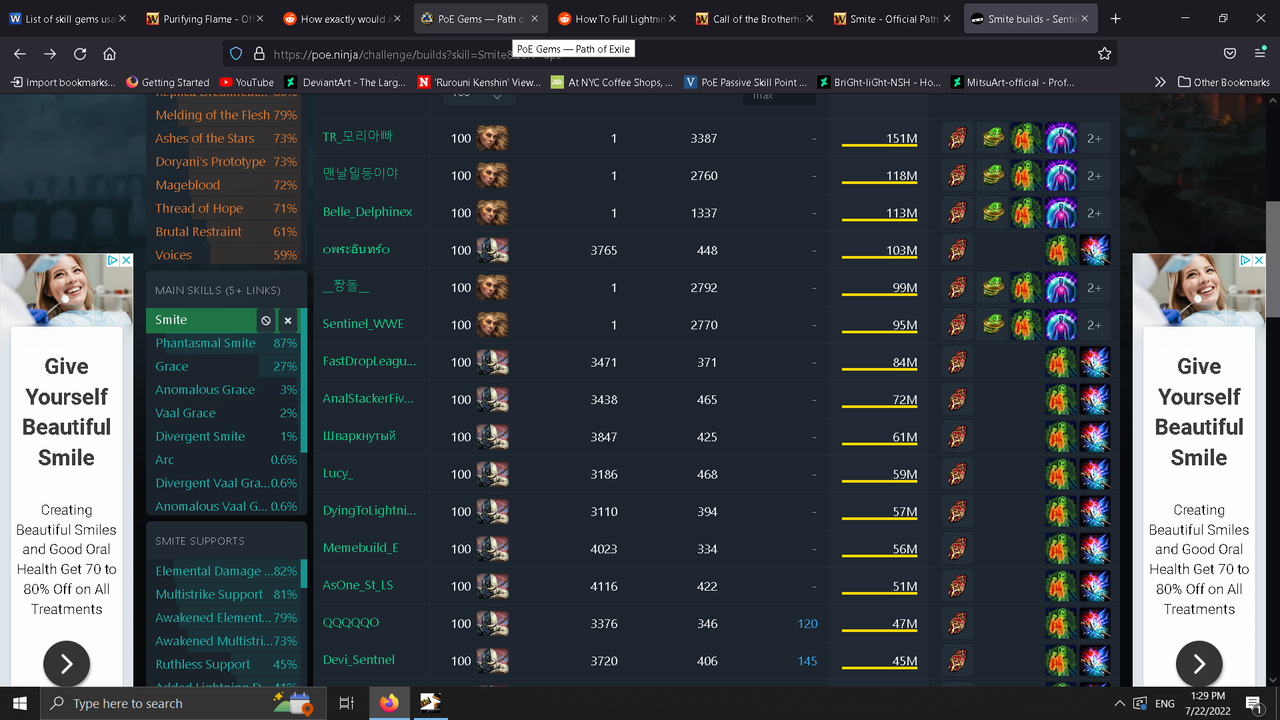Select Multistrike Support filter
The height and width of the screenshot is (720, 1280).
click(226, 594)
